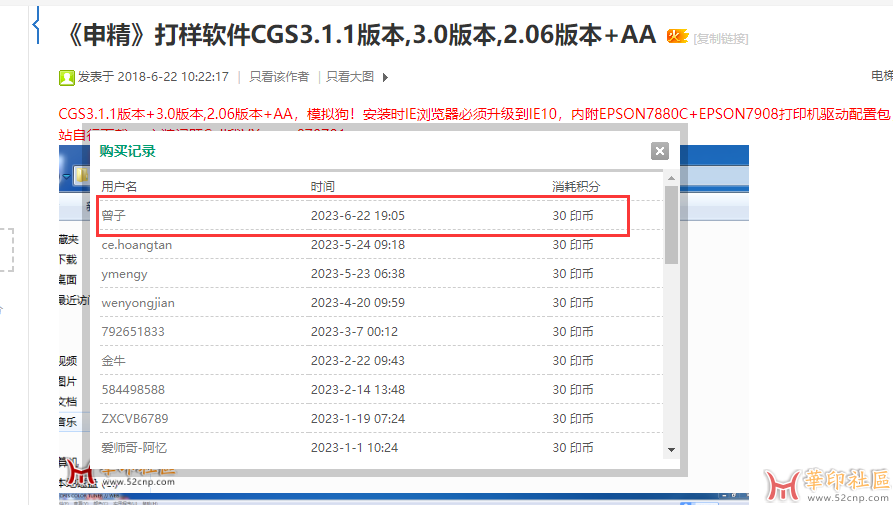Click time 2023-4-20 09:59

click(x=358, y=303)
